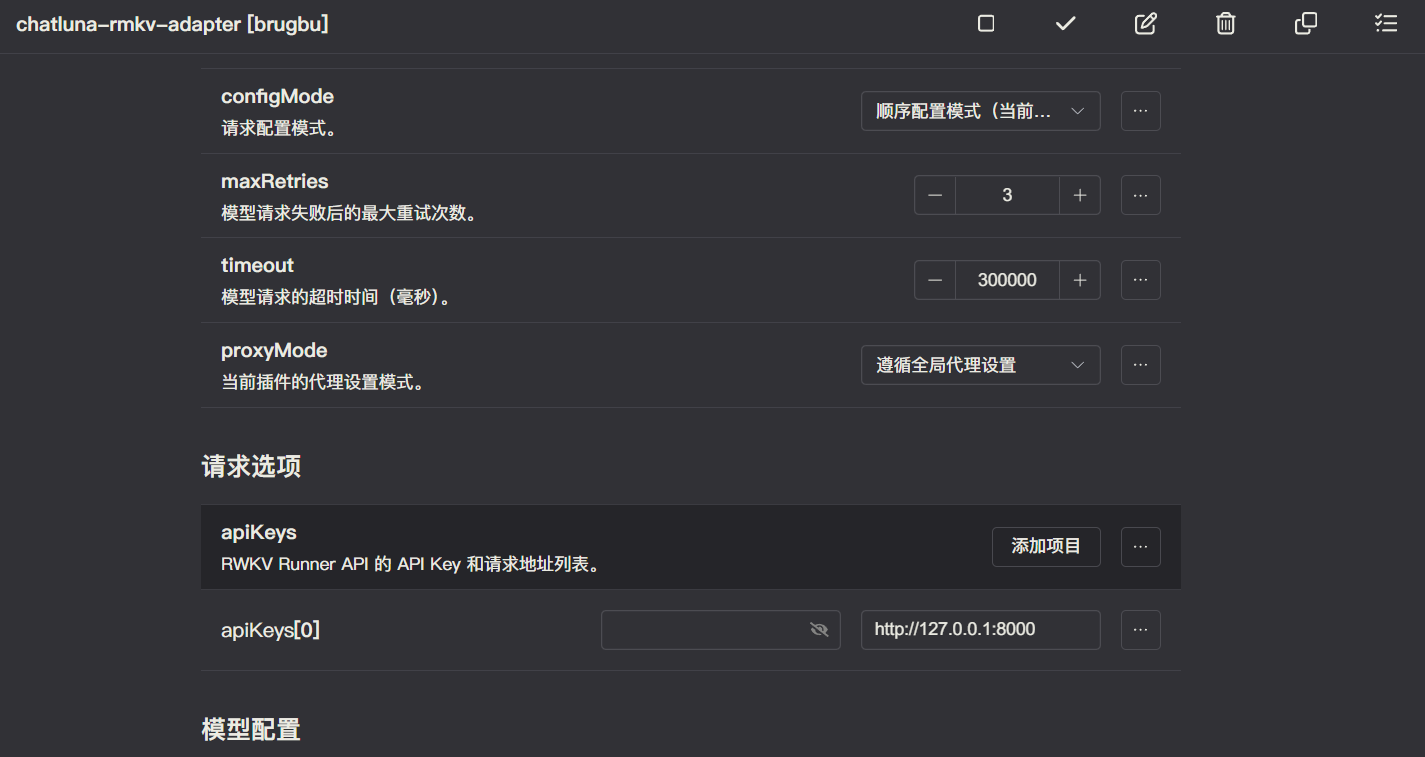Click the 添加项目 button to add an apiKey

tap(1046, 547)
